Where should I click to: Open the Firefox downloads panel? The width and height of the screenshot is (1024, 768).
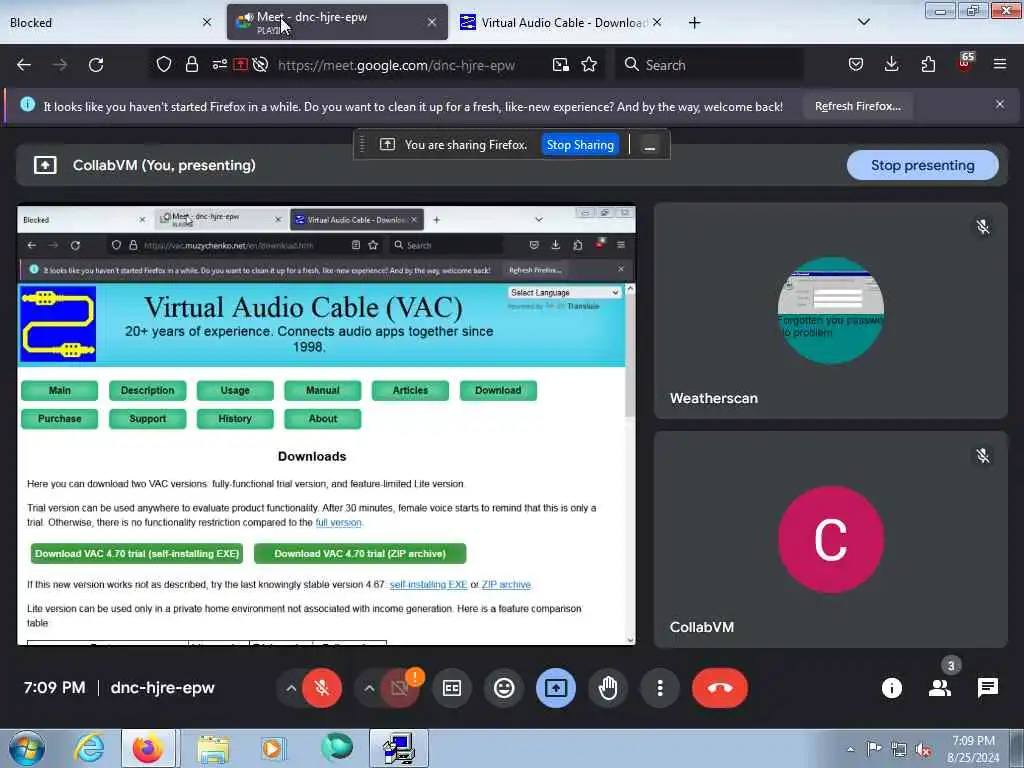pos(891,65)
